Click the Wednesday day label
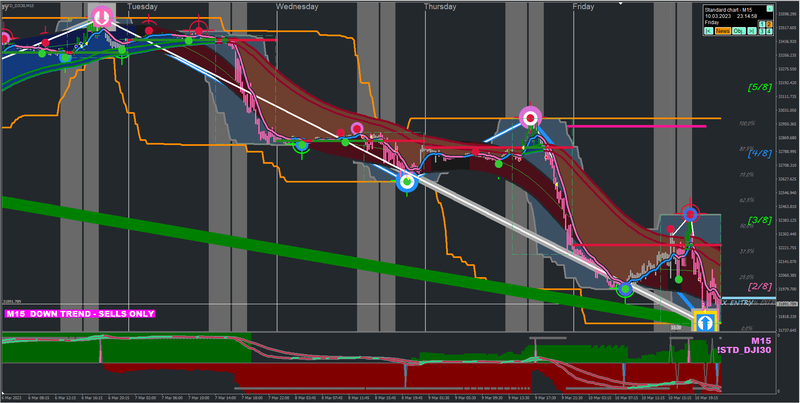The image size is (800, 403). pyautogui.click(x=296, y=7)
